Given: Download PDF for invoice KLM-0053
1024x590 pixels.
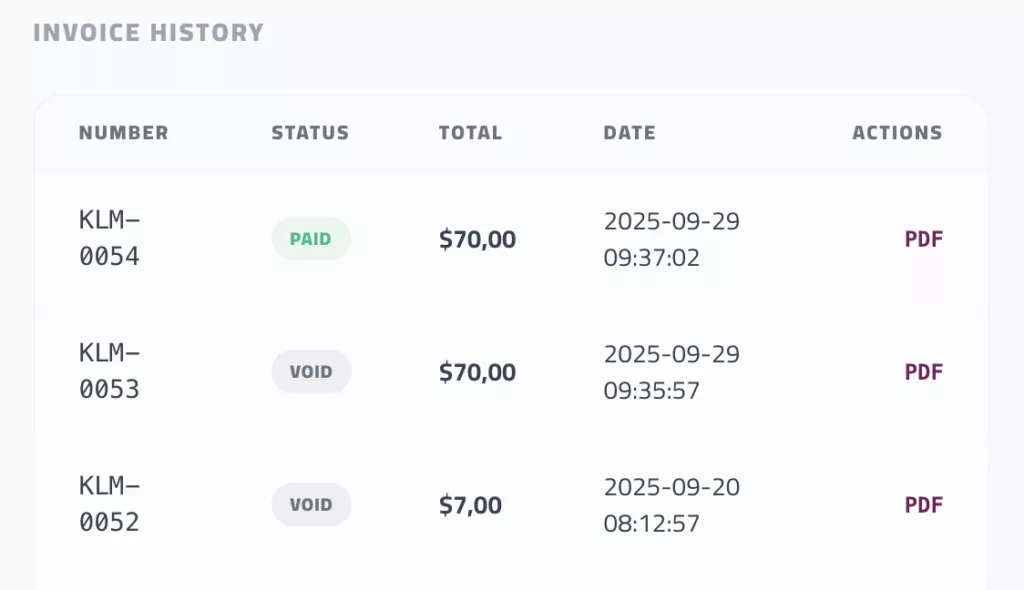Looking at the screenshot, I should [922, 371].
